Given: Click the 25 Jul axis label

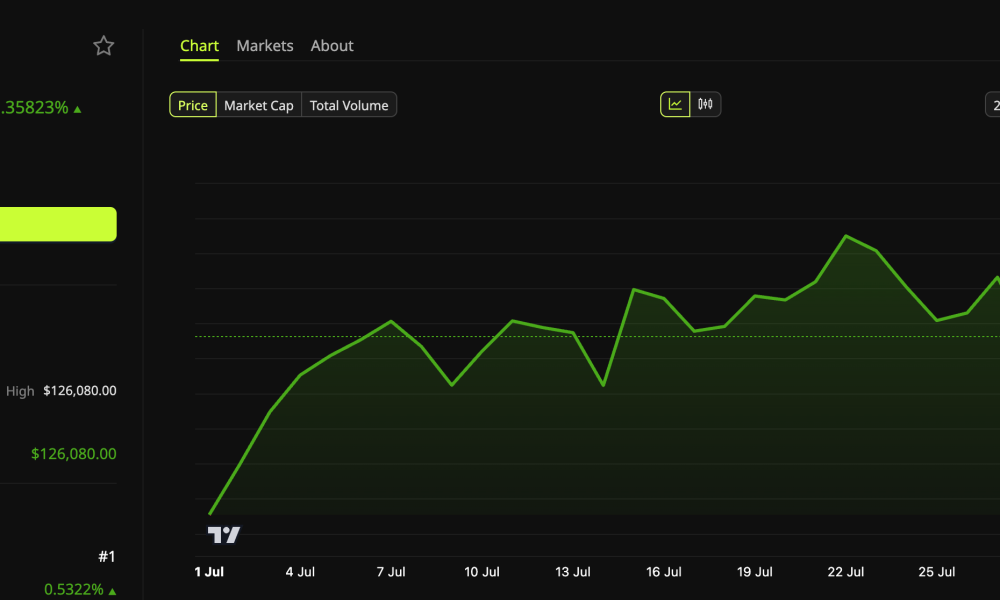Looking at the screenshot, I should (x=937, y=572).
